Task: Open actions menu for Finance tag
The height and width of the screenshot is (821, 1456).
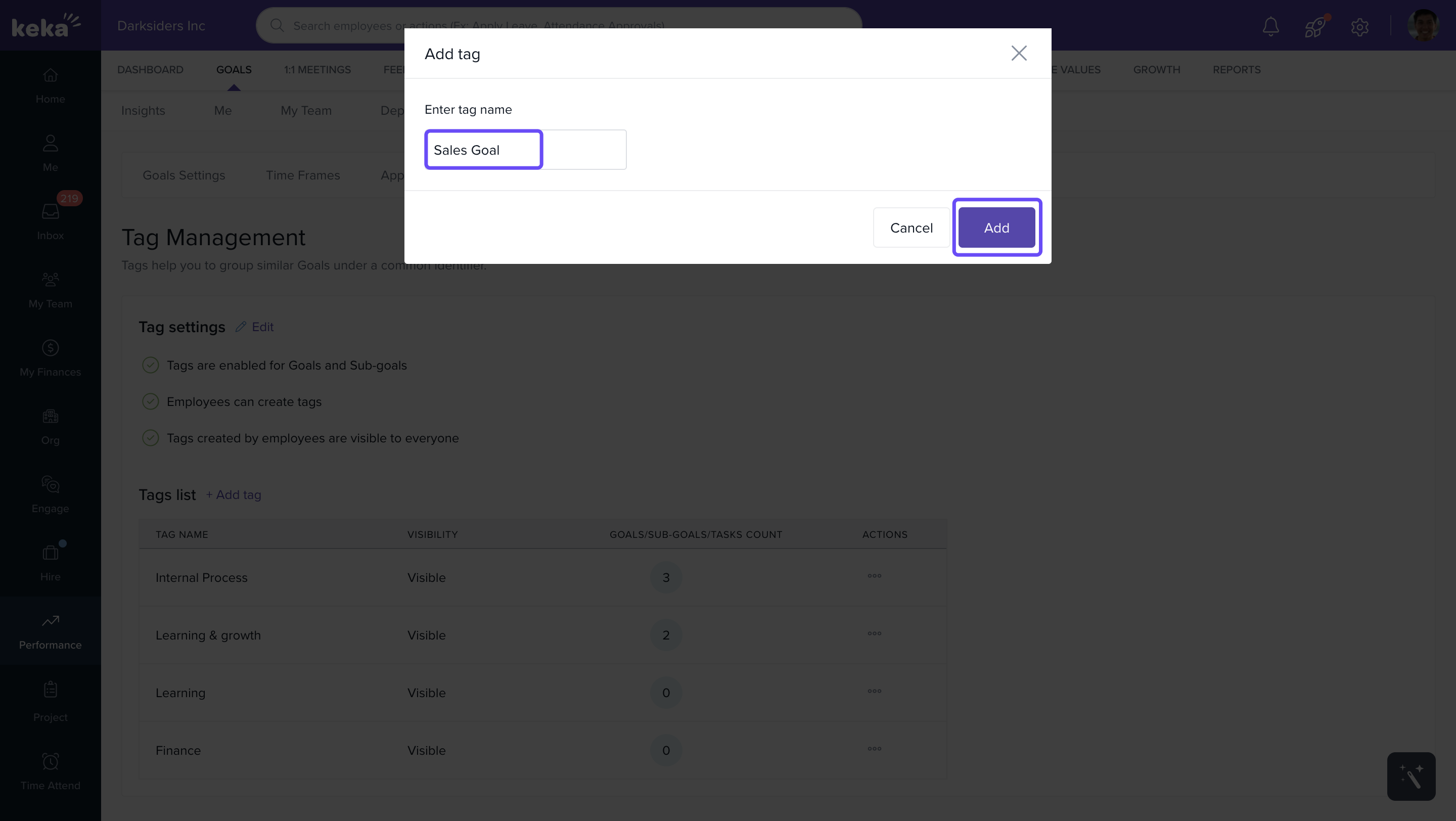Action: [x=874, y=749]
